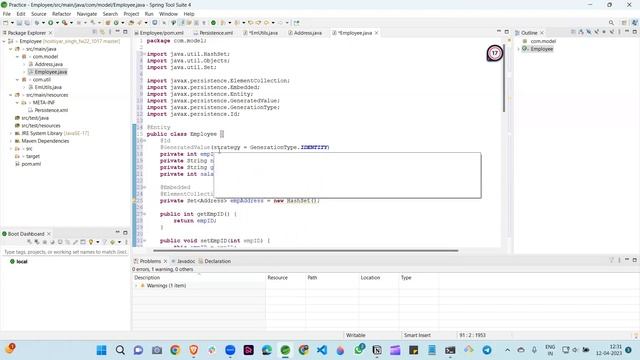
Task: Open Telegram from the taskbar
Action: coord(487,350)
